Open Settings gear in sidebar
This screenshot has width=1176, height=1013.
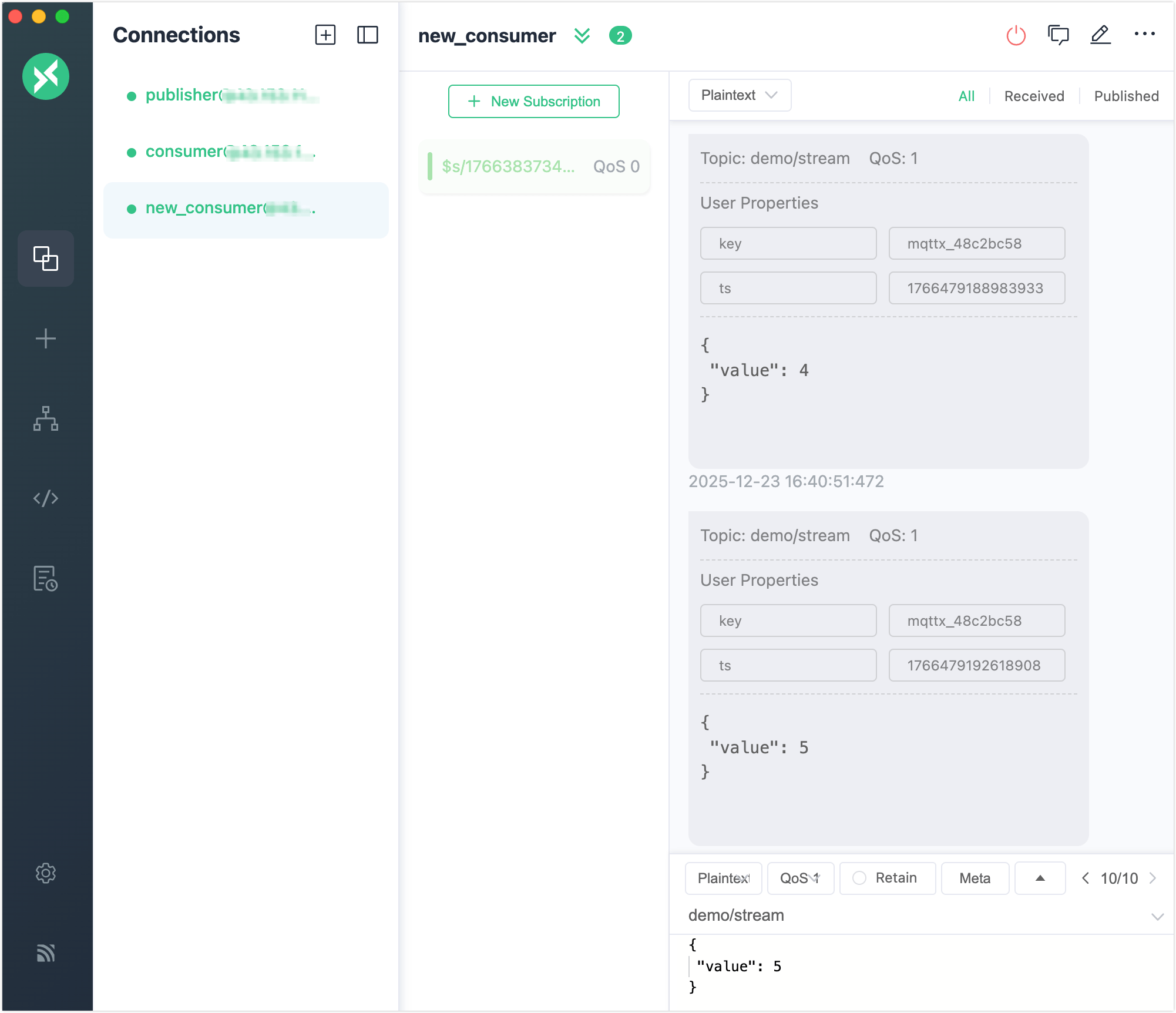pyautogui.click(x=46, y=873)
